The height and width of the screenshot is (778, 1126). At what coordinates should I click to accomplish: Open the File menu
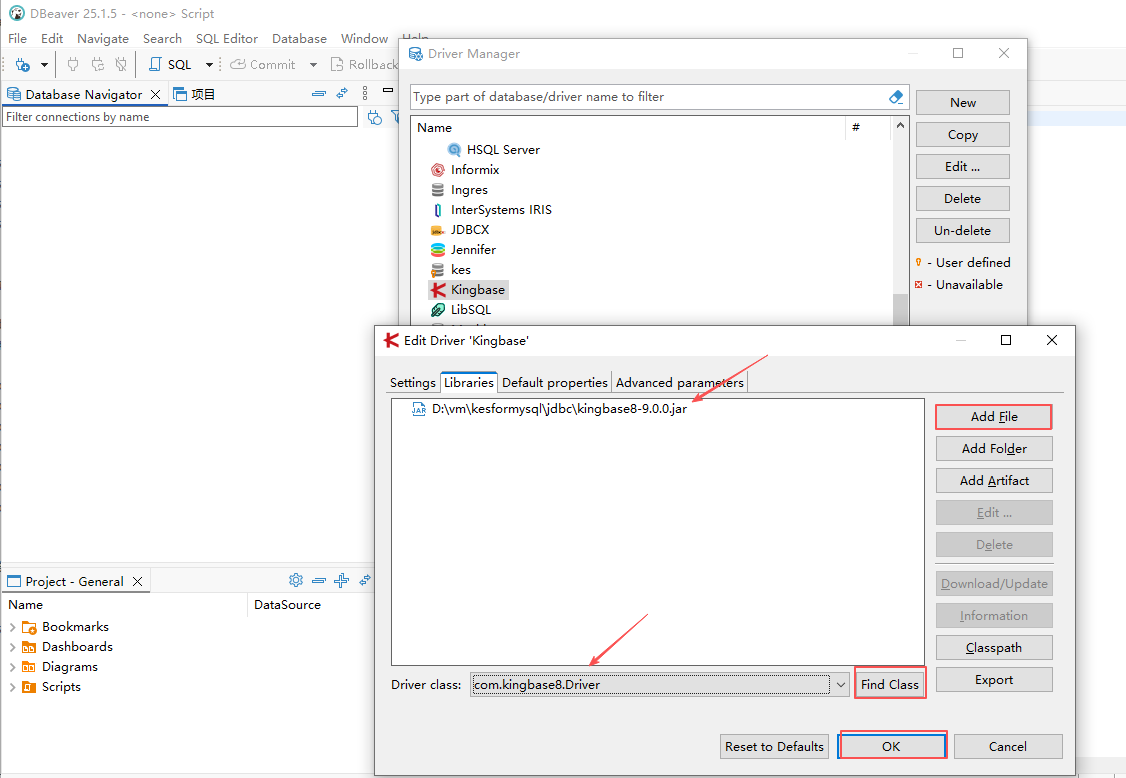17,39
